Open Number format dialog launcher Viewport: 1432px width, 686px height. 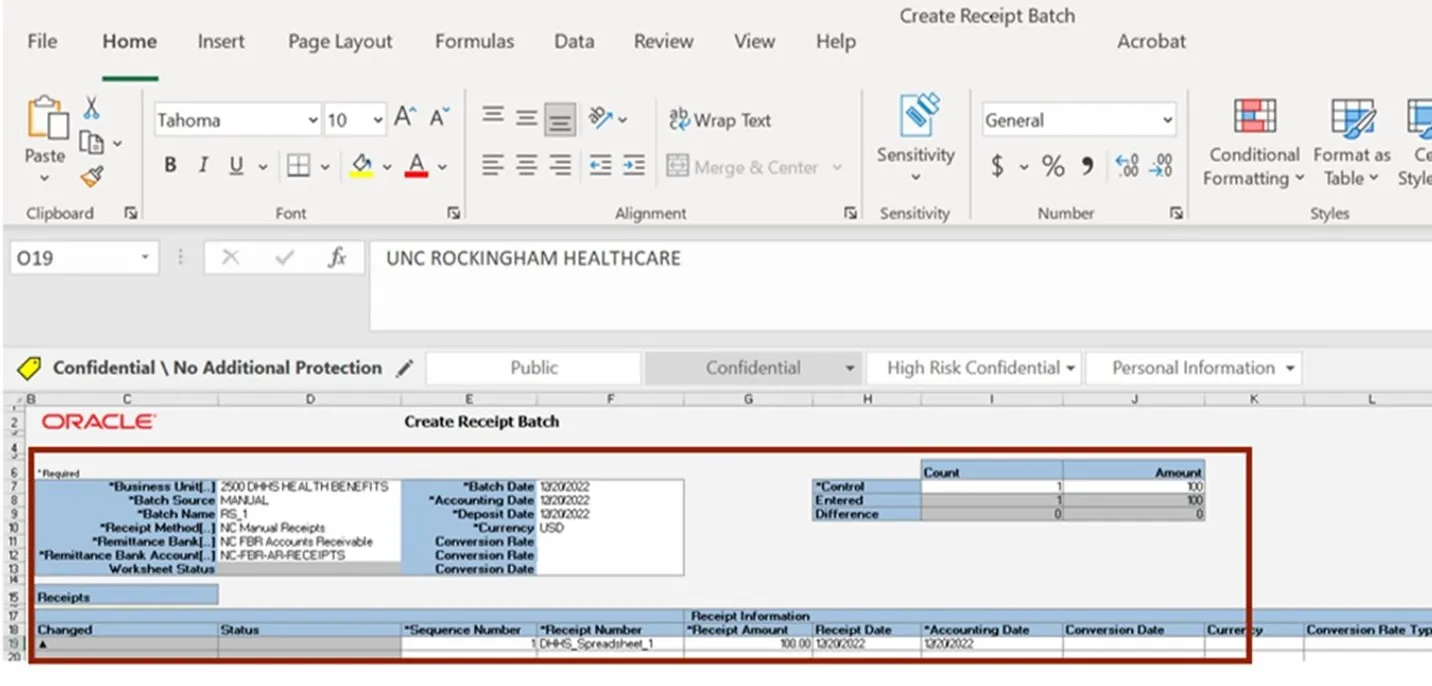pyautogui.click(x=1176, y=213)
